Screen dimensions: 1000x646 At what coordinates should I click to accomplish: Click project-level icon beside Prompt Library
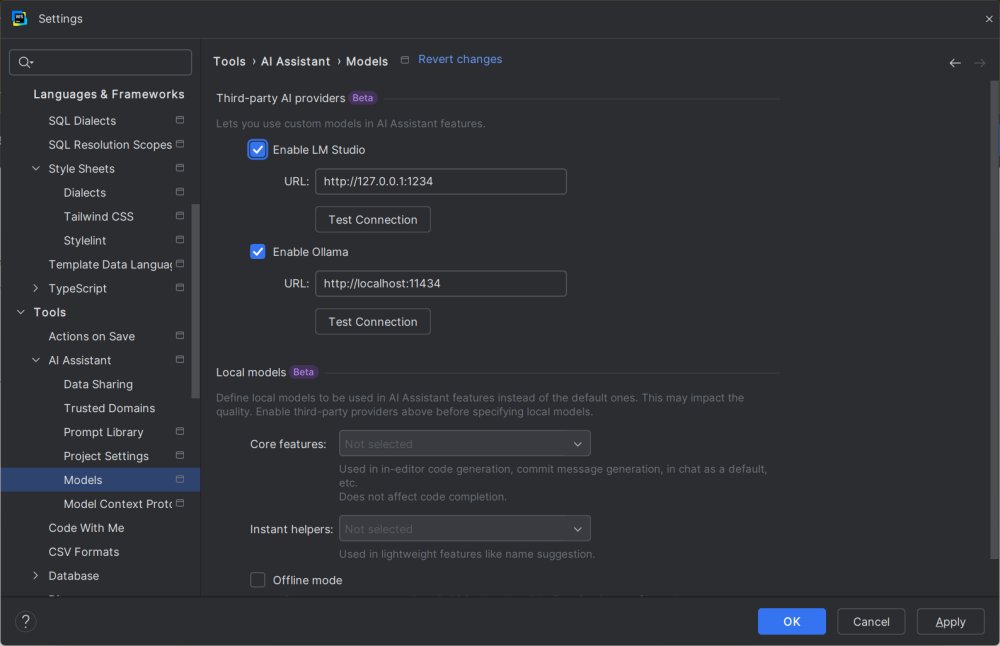[180, 432]
